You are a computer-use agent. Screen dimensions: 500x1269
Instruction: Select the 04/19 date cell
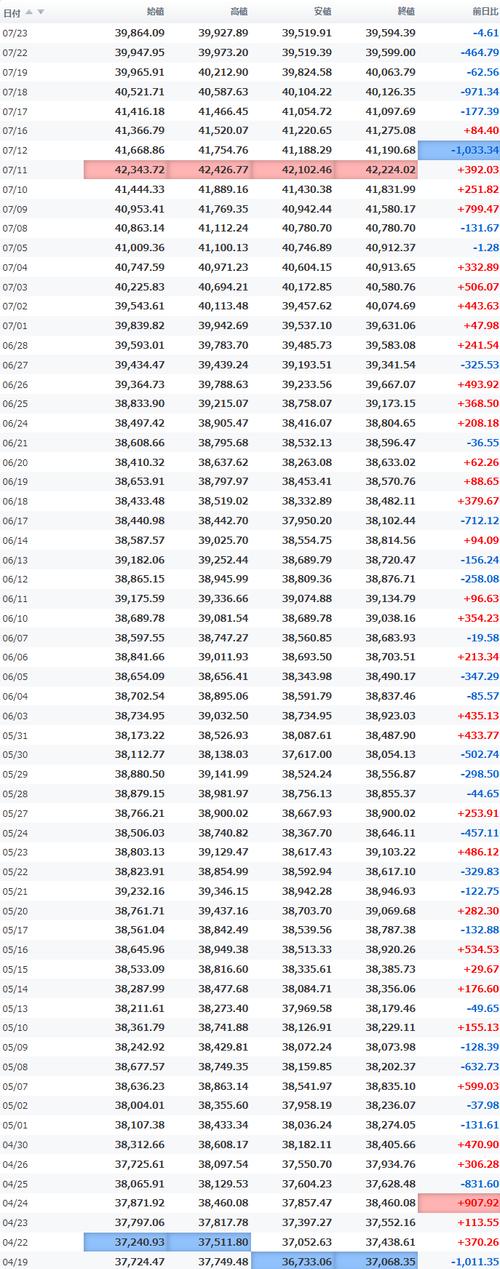click(x=15, y=1261)
